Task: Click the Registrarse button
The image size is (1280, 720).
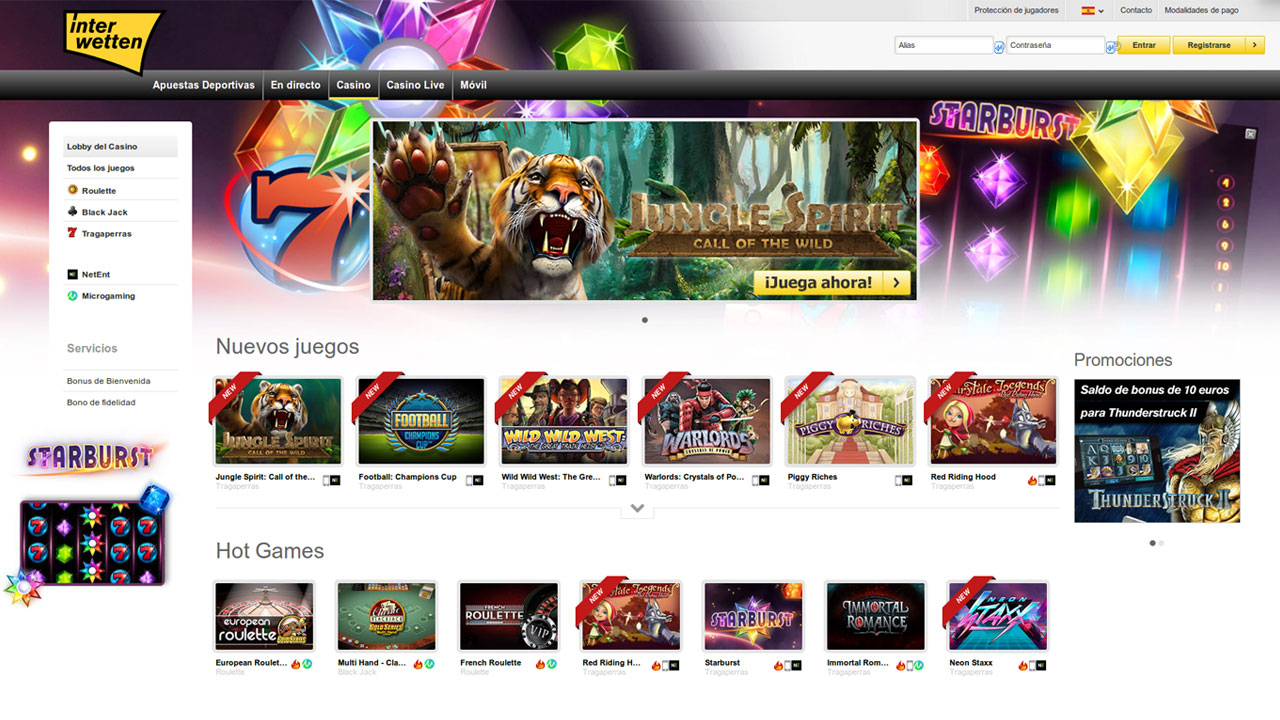Action: click(x=1209, y=45)
